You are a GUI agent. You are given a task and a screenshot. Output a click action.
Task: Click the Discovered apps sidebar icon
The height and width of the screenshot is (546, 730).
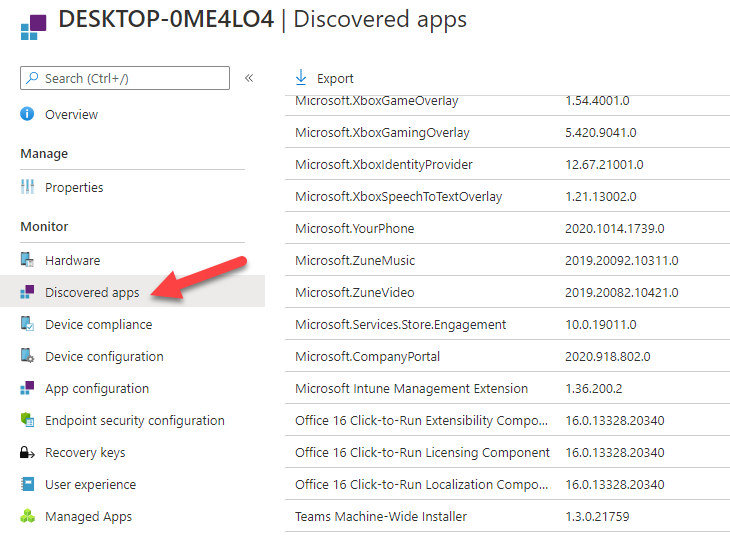click(x=27, y=292)
